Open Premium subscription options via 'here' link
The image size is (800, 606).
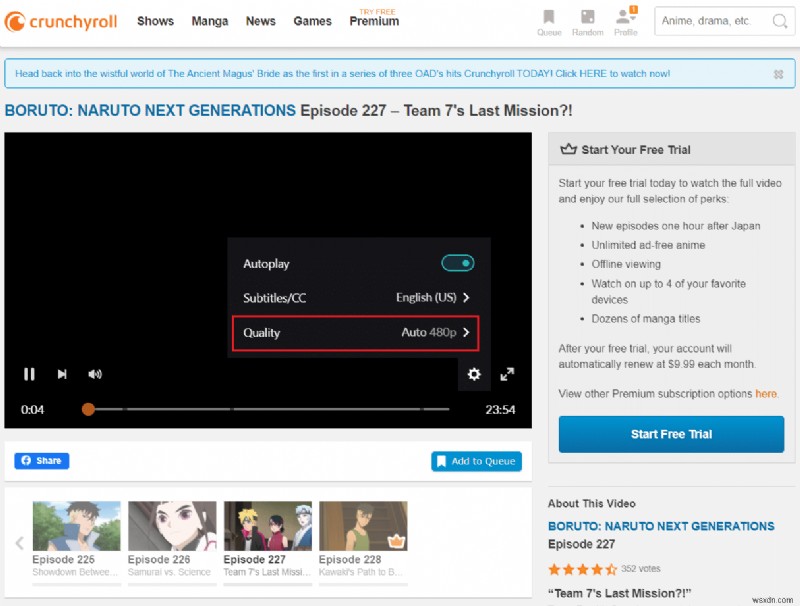tap(766, 393)
